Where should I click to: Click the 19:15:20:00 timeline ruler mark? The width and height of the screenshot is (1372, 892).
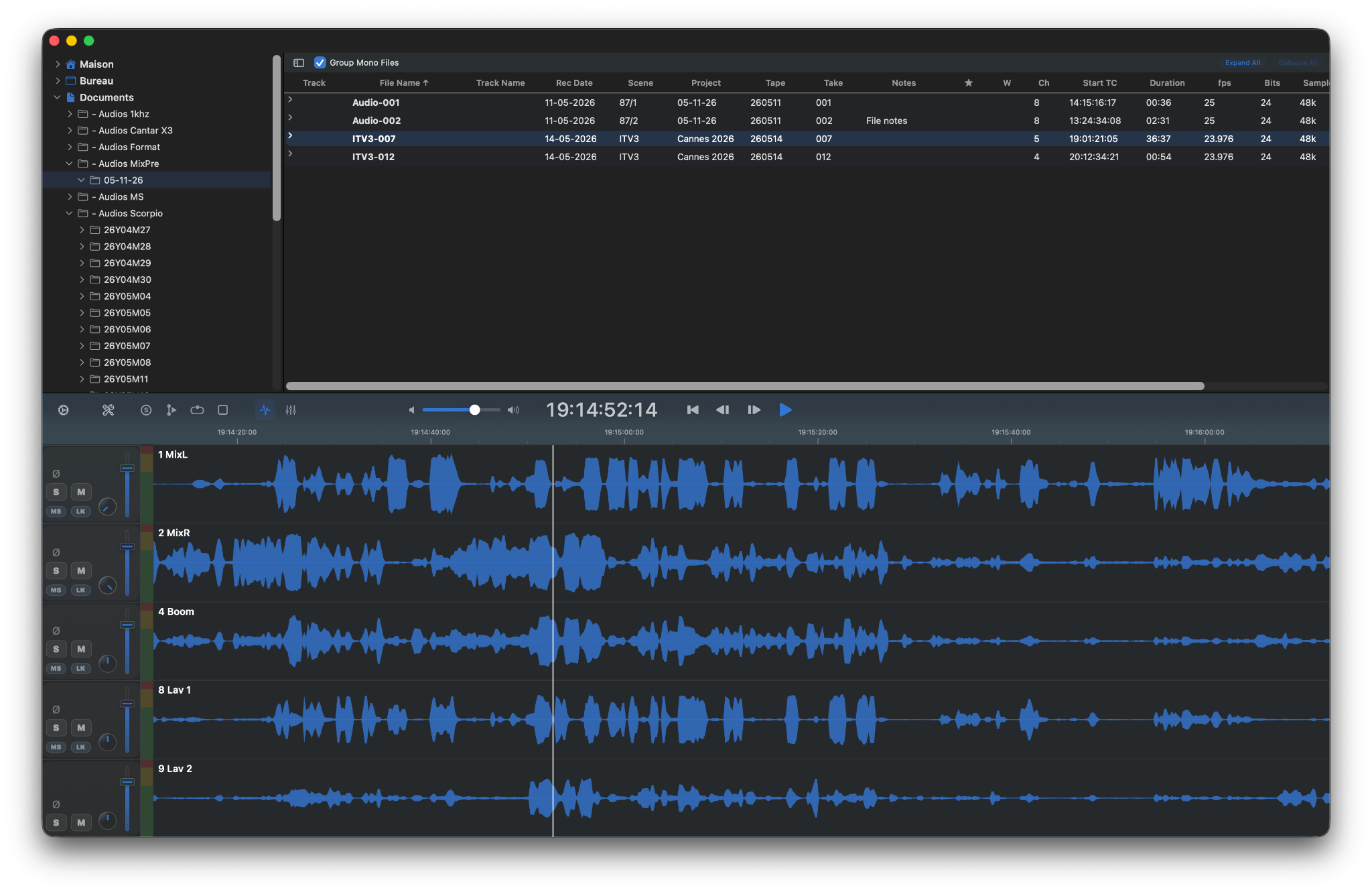pyautogui.click(x=817, y=432)
